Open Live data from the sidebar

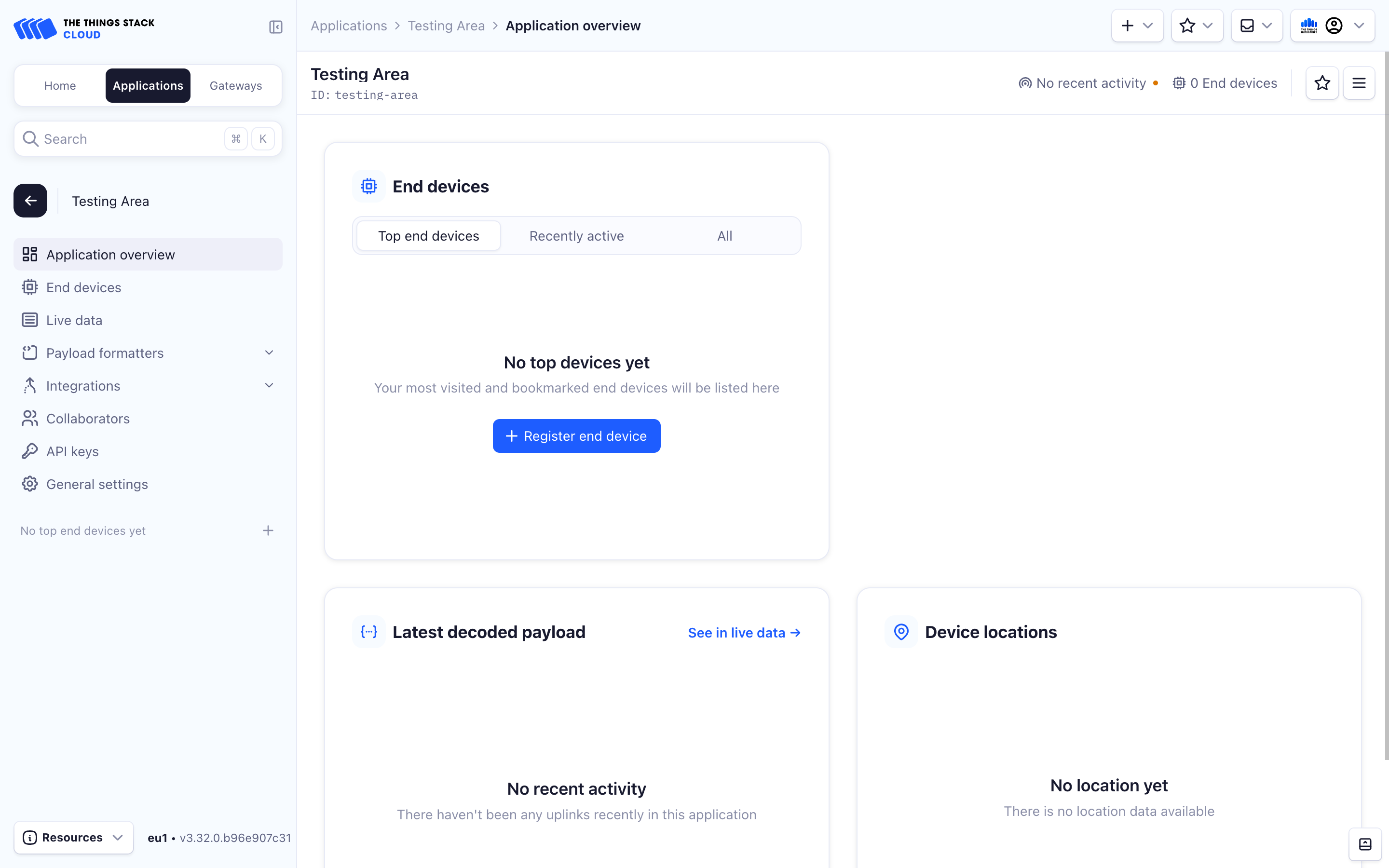(x=74, y=320)
